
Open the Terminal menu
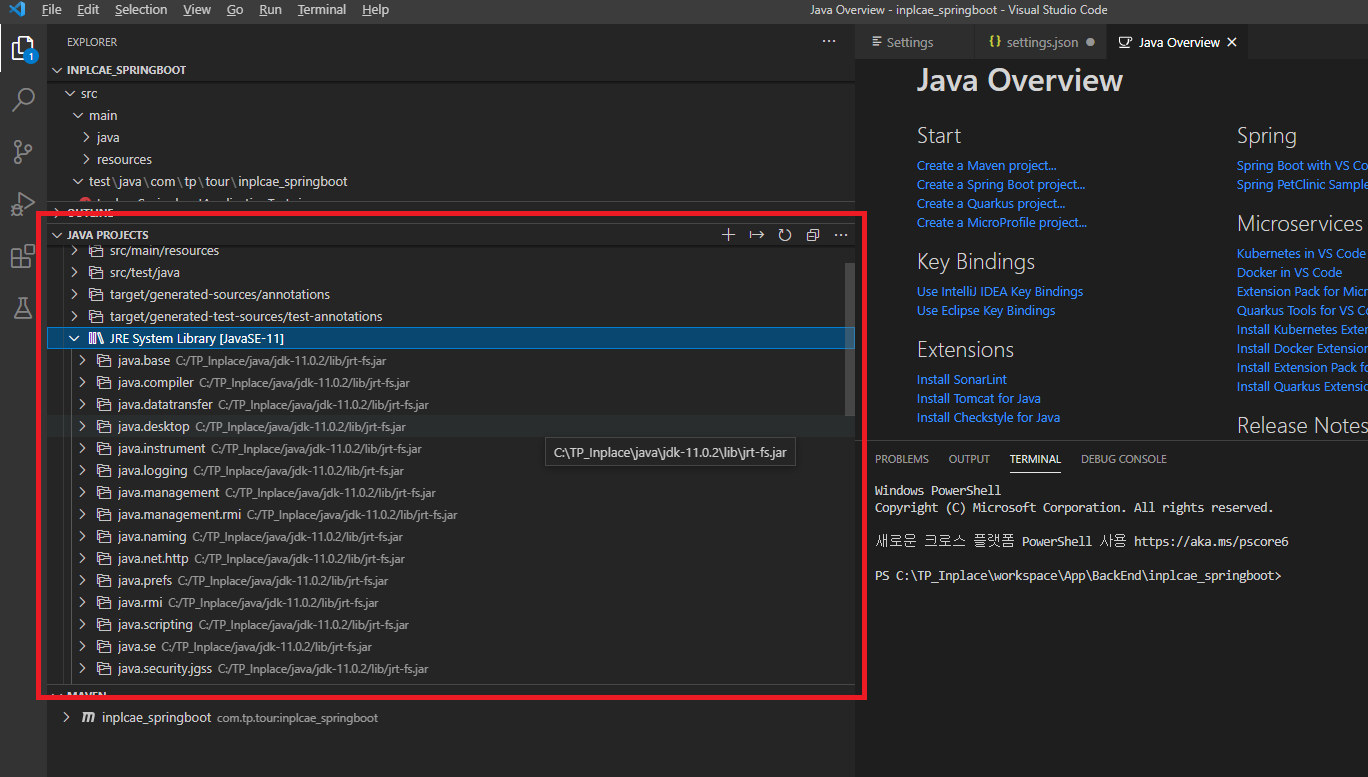point(321,10)
